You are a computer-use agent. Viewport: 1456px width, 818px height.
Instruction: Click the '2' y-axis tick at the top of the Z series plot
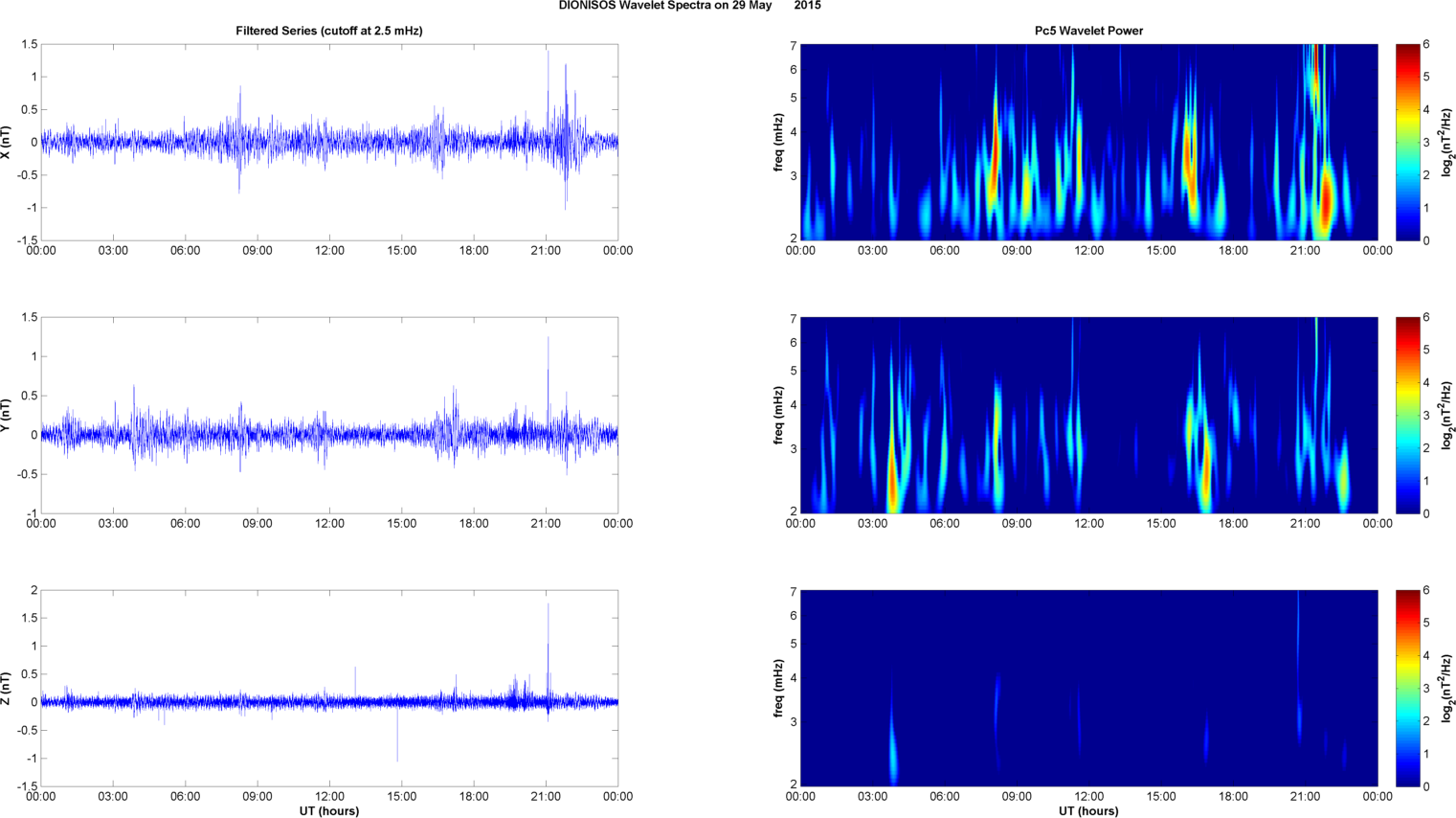[34, 590]
